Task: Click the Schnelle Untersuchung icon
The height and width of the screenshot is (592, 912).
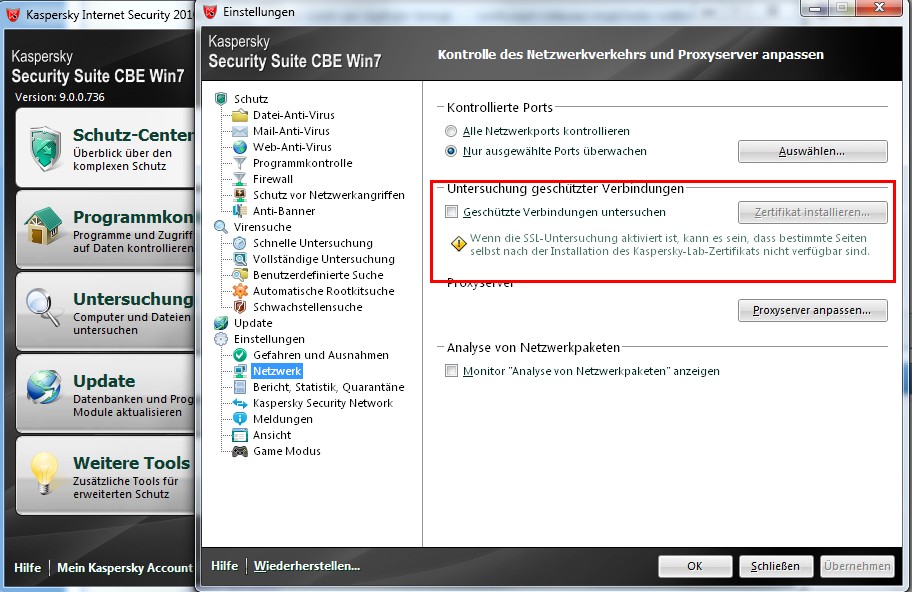Action: (240, 243)
